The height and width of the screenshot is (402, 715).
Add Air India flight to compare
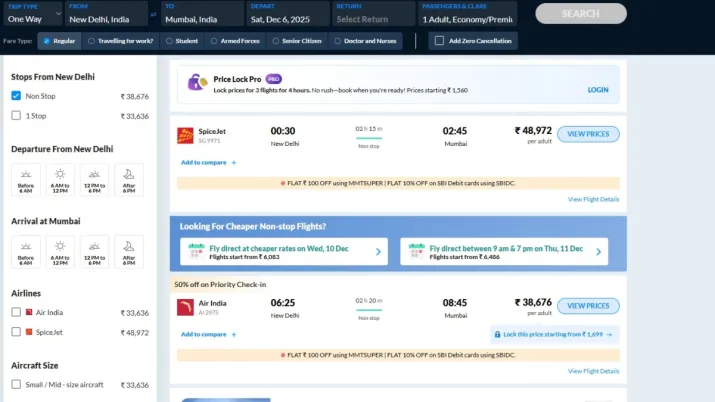[x=208, y=335]
